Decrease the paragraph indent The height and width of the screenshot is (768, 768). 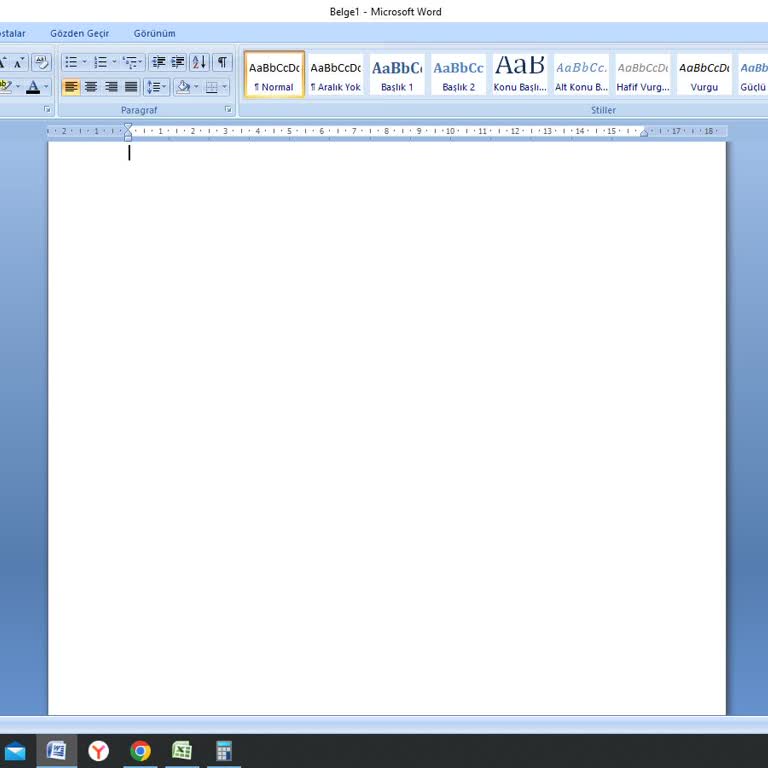(159, 62)
